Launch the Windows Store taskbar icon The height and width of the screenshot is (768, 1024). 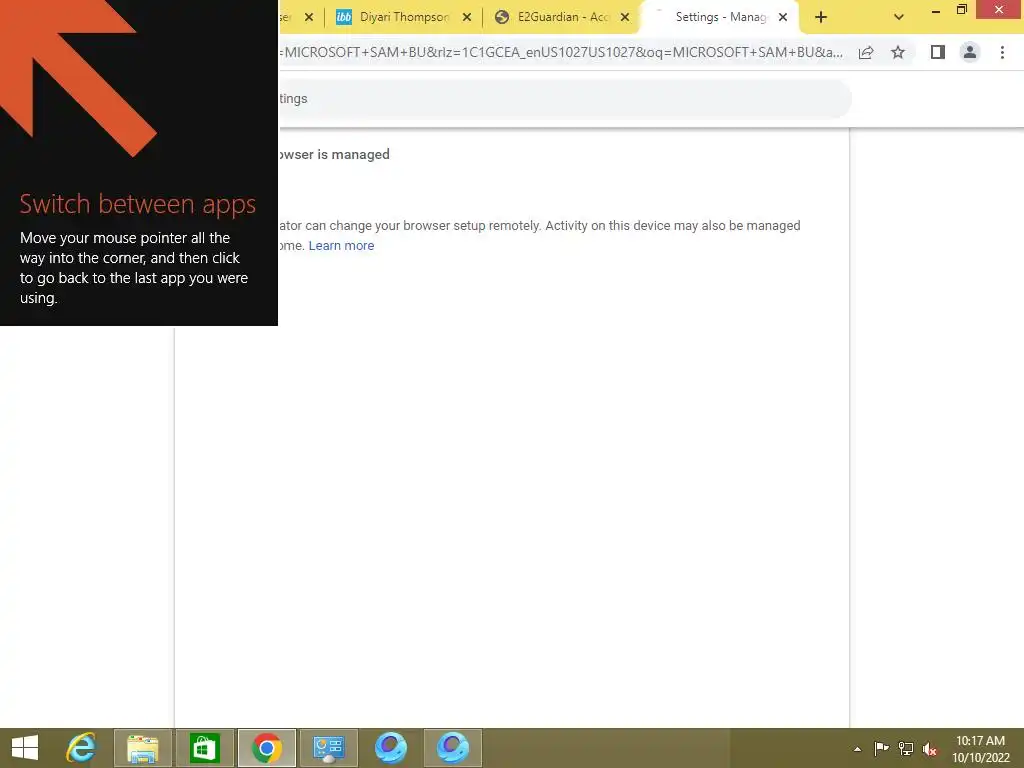[204, 748]
